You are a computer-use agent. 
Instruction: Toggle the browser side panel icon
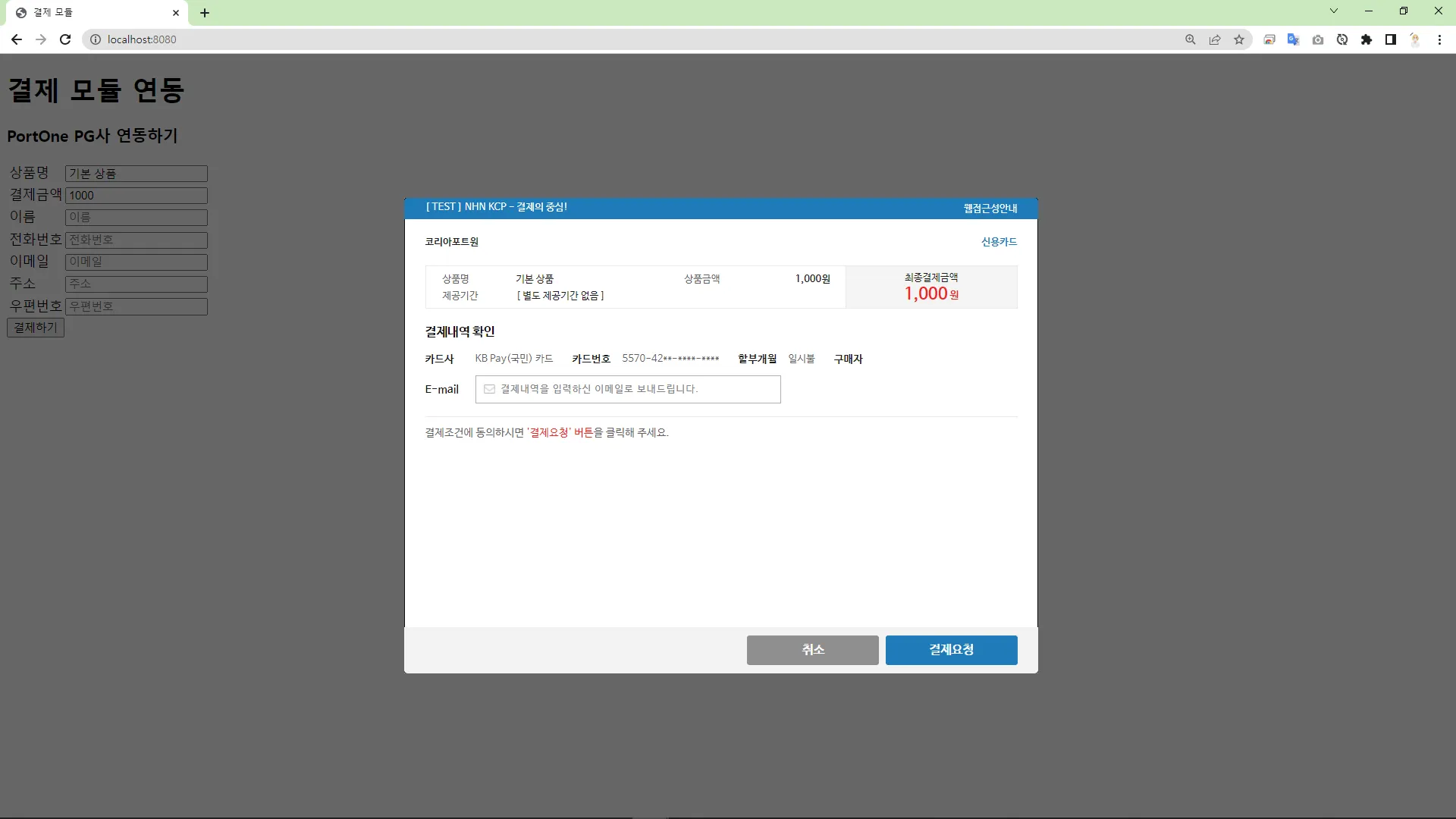point(1391,39)
